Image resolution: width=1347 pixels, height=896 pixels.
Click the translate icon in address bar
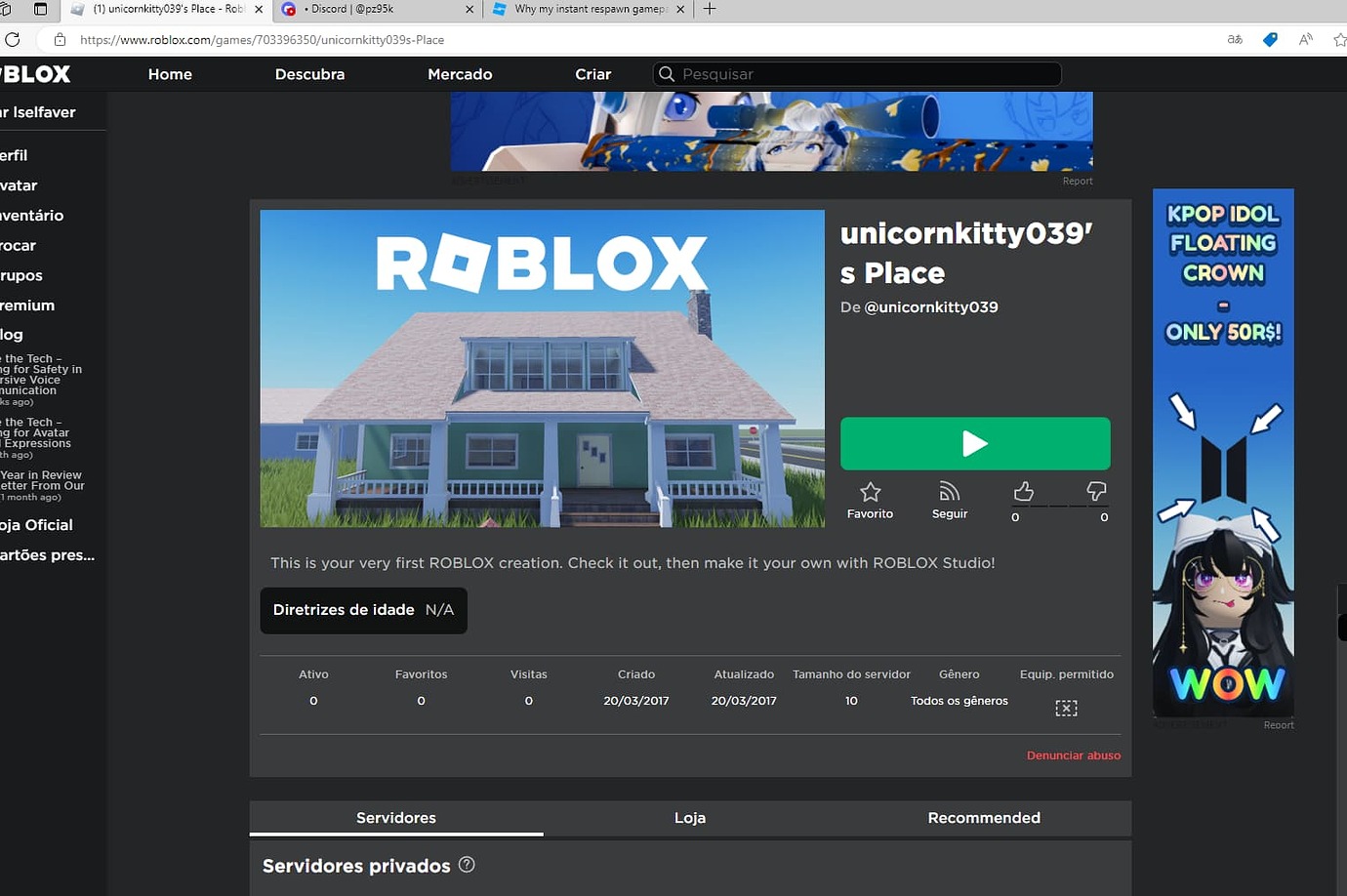[1235, 40]
